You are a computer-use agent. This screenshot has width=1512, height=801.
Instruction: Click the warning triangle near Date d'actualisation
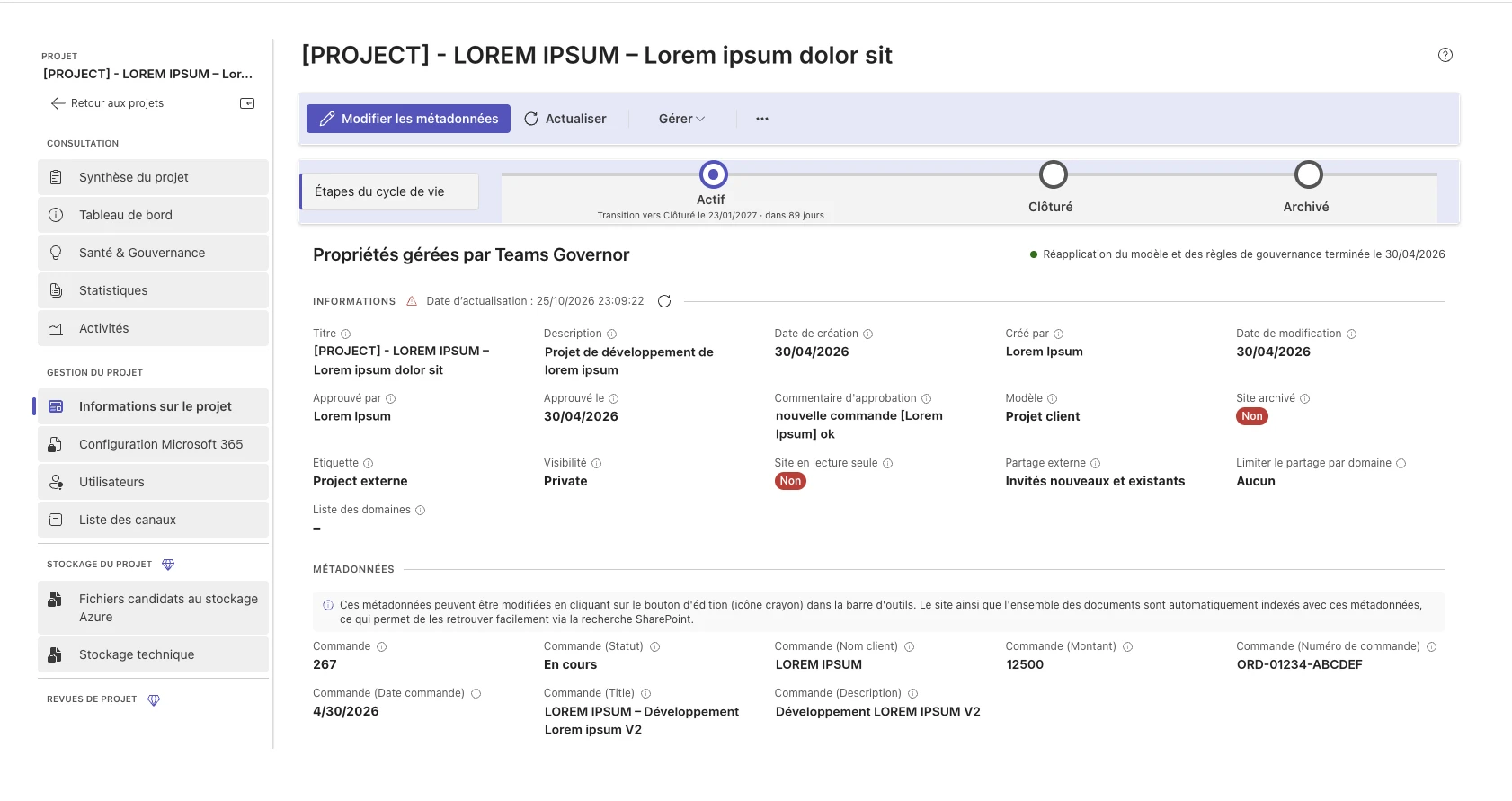tap(412, 301)
